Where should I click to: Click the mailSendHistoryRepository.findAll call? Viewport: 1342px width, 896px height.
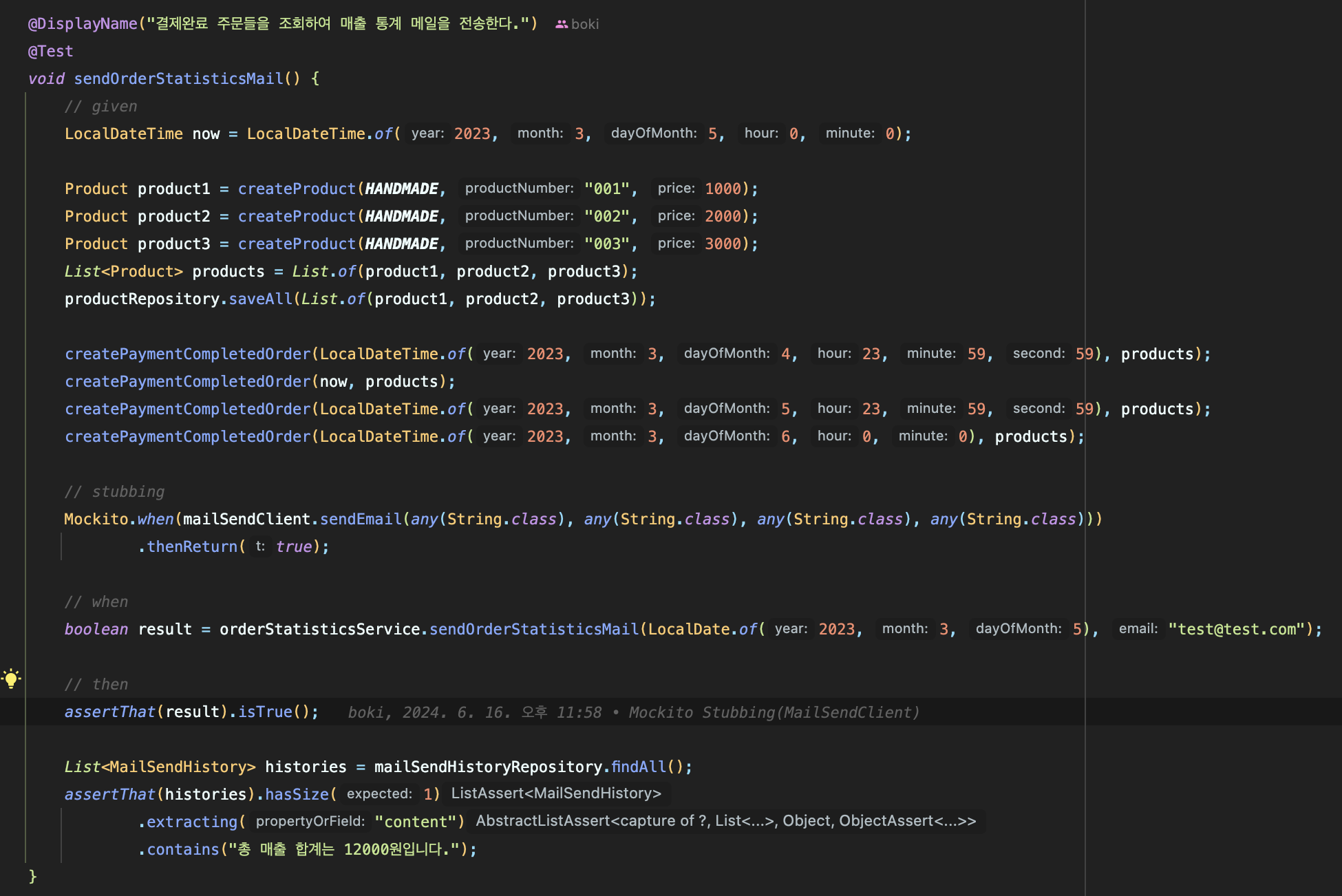click(x=639, y=767)
